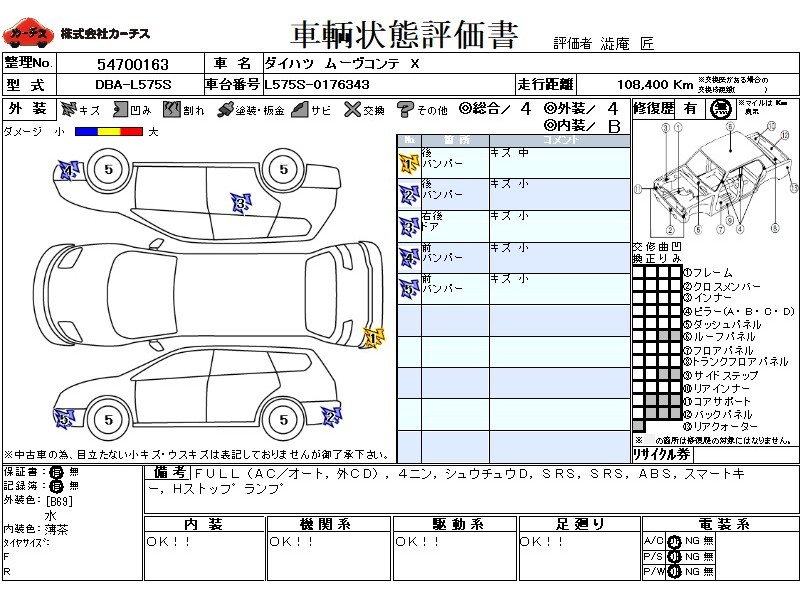Click the top-down car view diagram
The width and height of the screenshot is (800, 600).
coord(210,294)
